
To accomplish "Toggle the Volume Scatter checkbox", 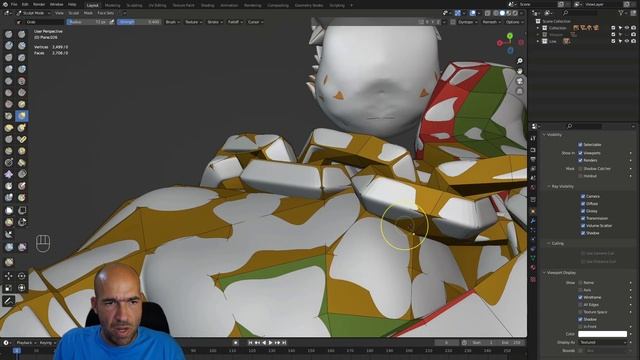I will pyautogui.click(x=583, y=225).
